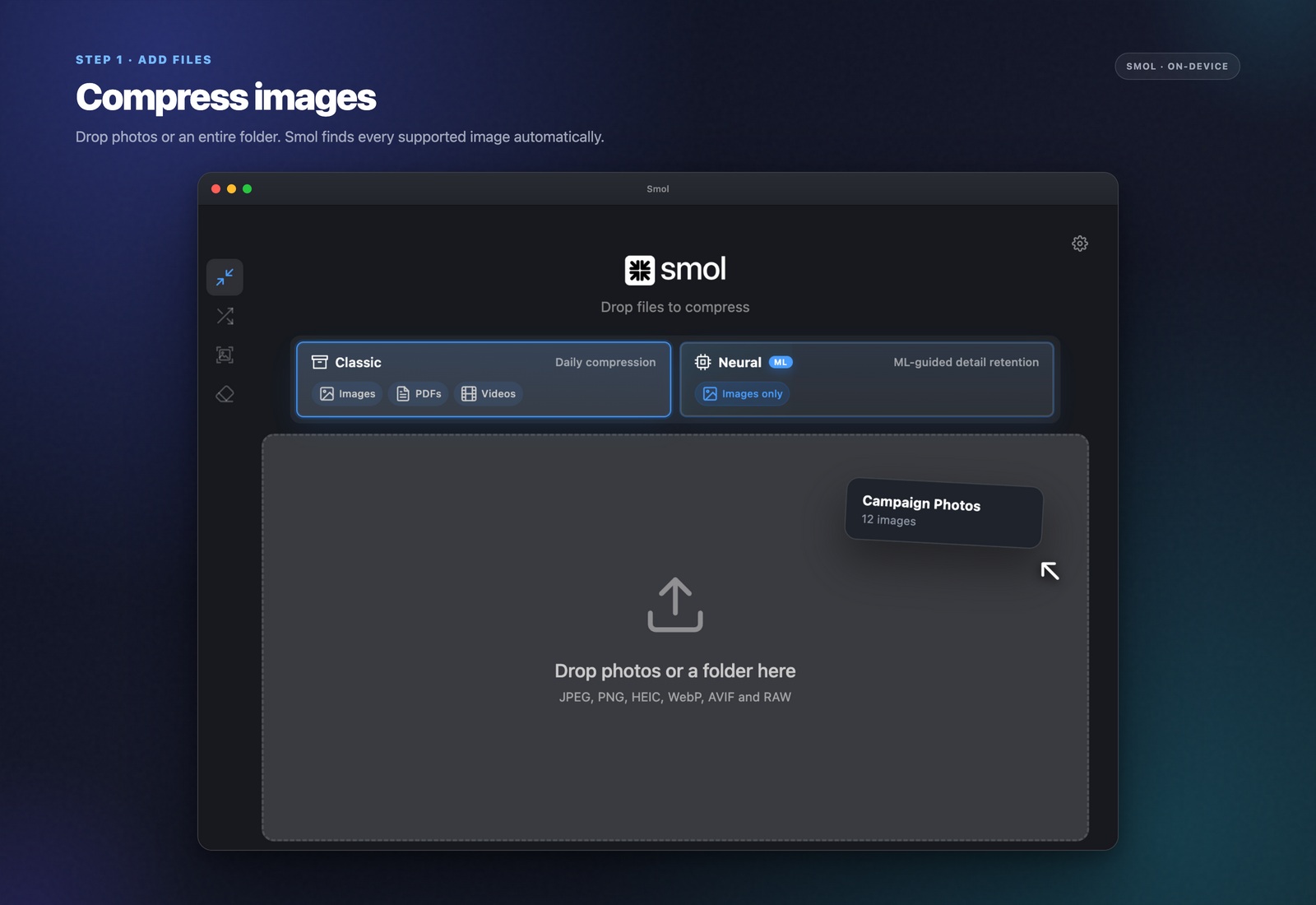The width and height of the screenshot is (1316, 905).
Task: Click the "Drop files to compress" subtitle
Action: click(x=675, y=307)
